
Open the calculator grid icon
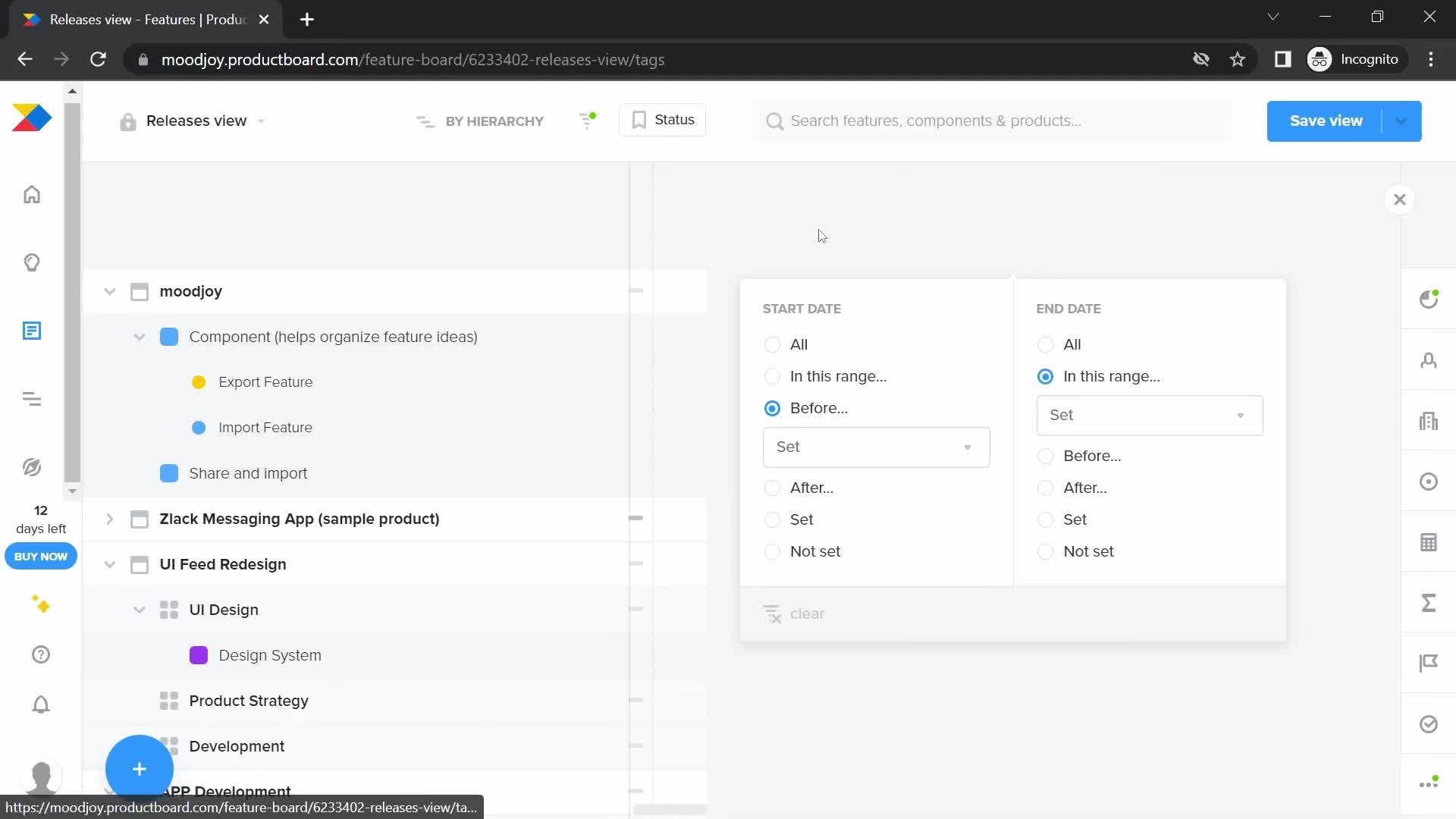tap(1429, 542)
